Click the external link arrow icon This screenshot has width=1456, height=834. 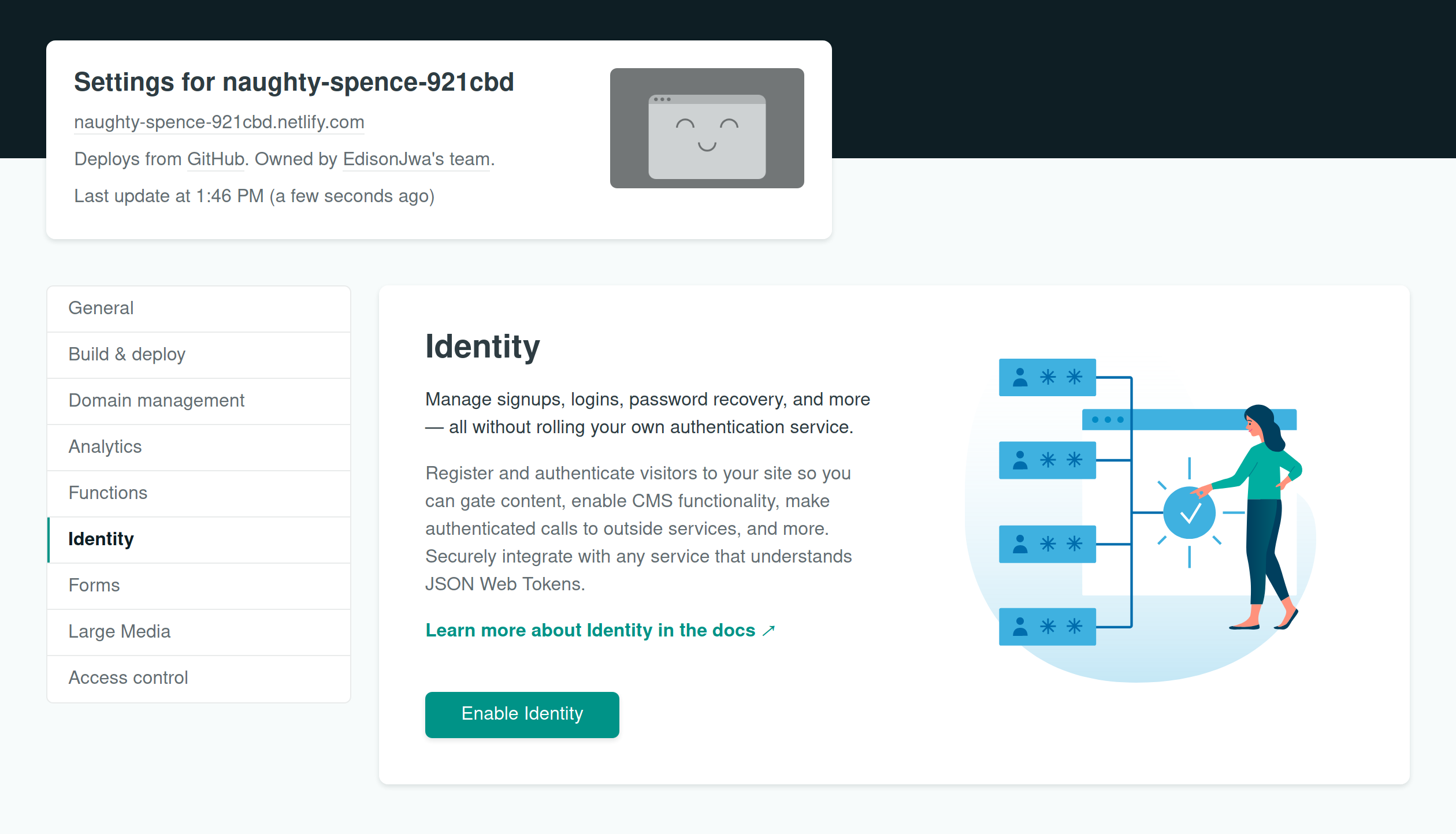(768, 631)
